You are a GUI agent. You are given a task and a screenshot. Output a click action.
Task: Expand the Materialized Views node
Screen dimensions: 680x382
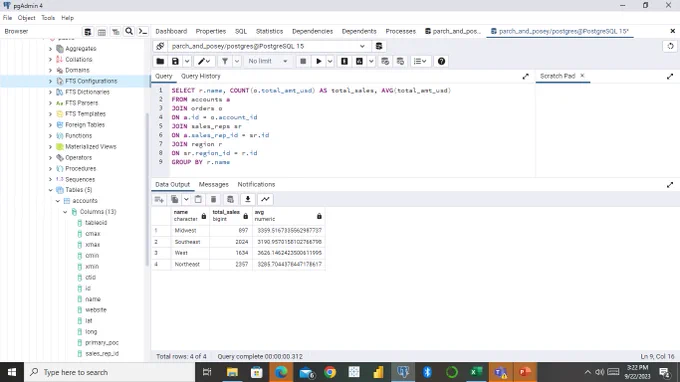[x=50, y=147]
